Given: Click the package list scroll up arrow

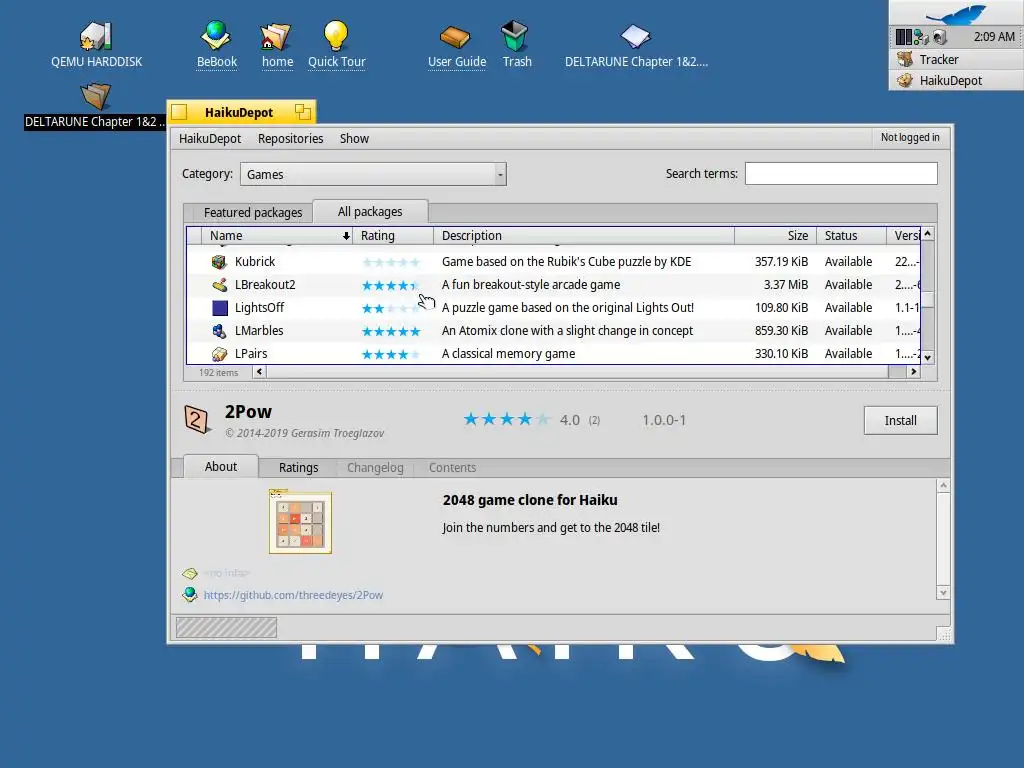Looking at the screenshot, I should (x=927, y=234).
